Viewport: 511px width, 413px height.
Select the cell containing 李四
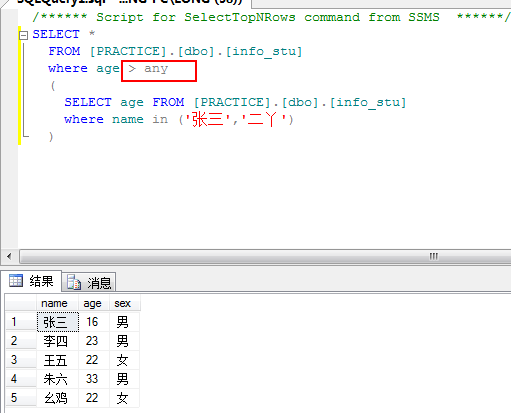click(x=58, y=341)
